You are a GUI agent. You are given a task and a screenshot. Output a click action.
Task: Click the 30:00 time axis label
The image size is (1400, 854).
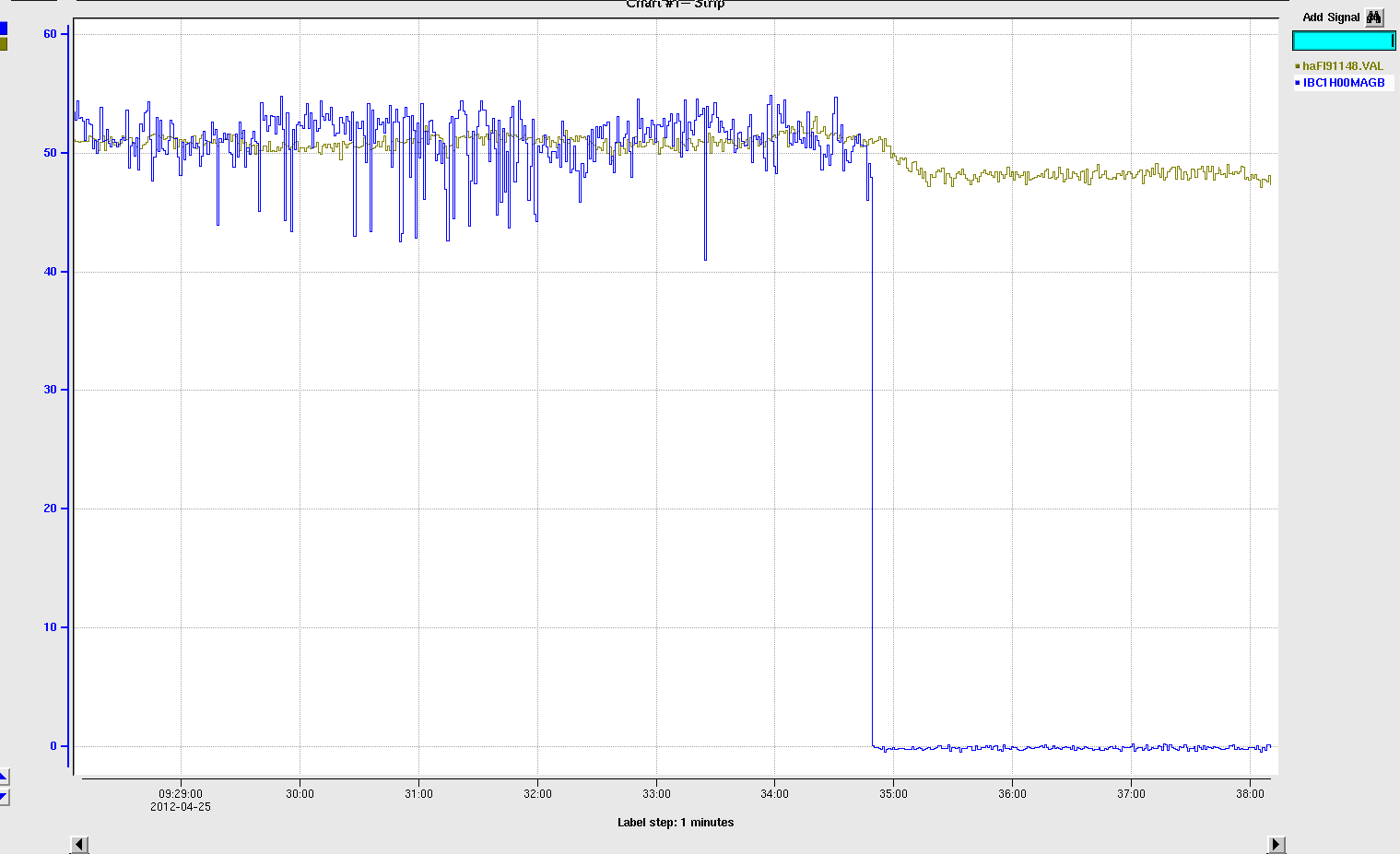pos(300,793)
